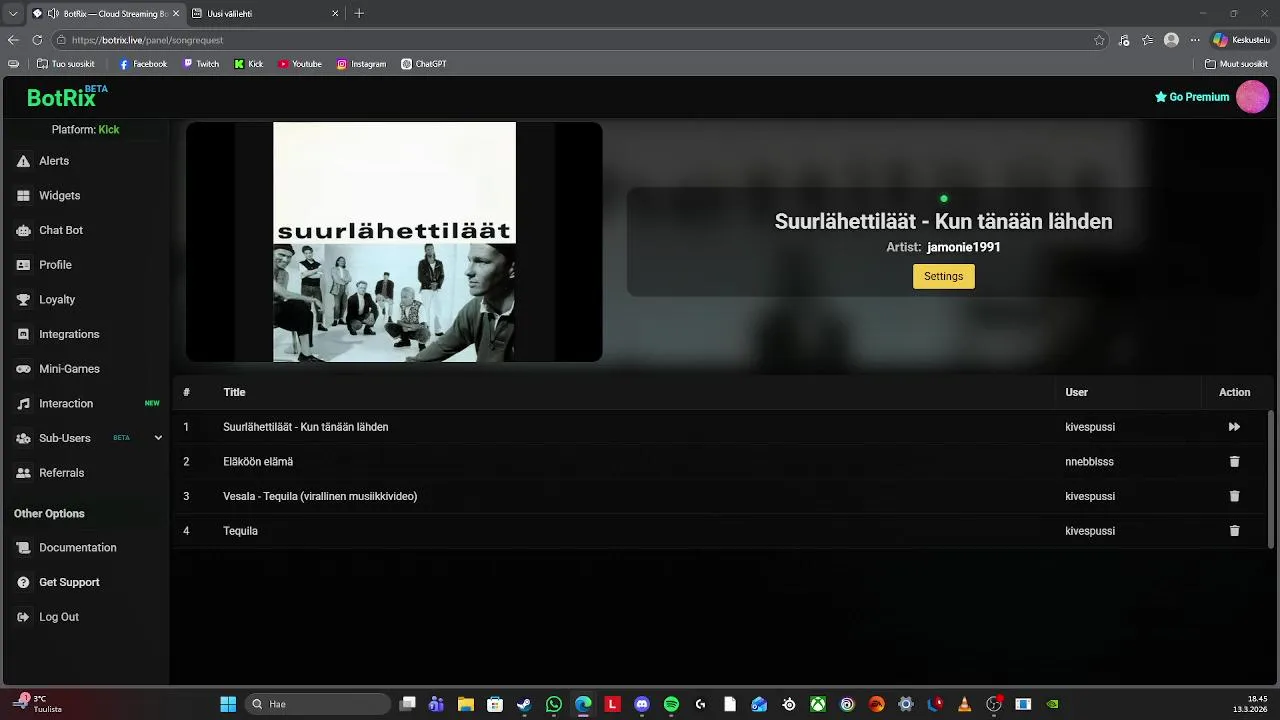The height and width of the screenshot is (720, 1280).
Task: Click Go Premium
Action: pos(1192,97)
